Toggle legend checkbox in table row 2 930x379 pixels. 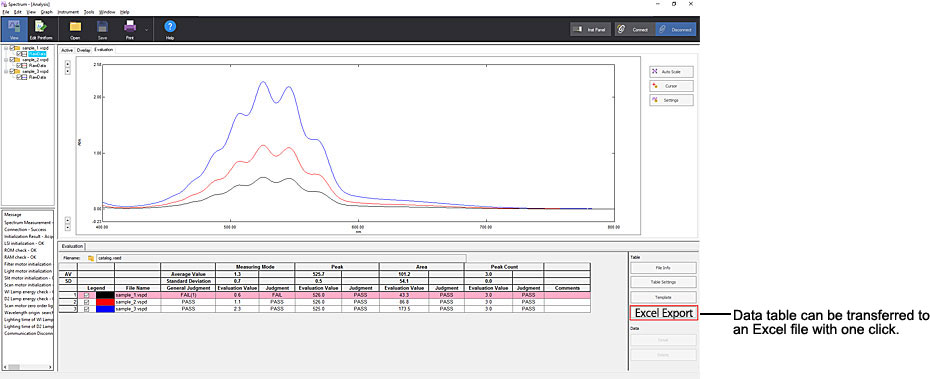[x=88, y=302]
